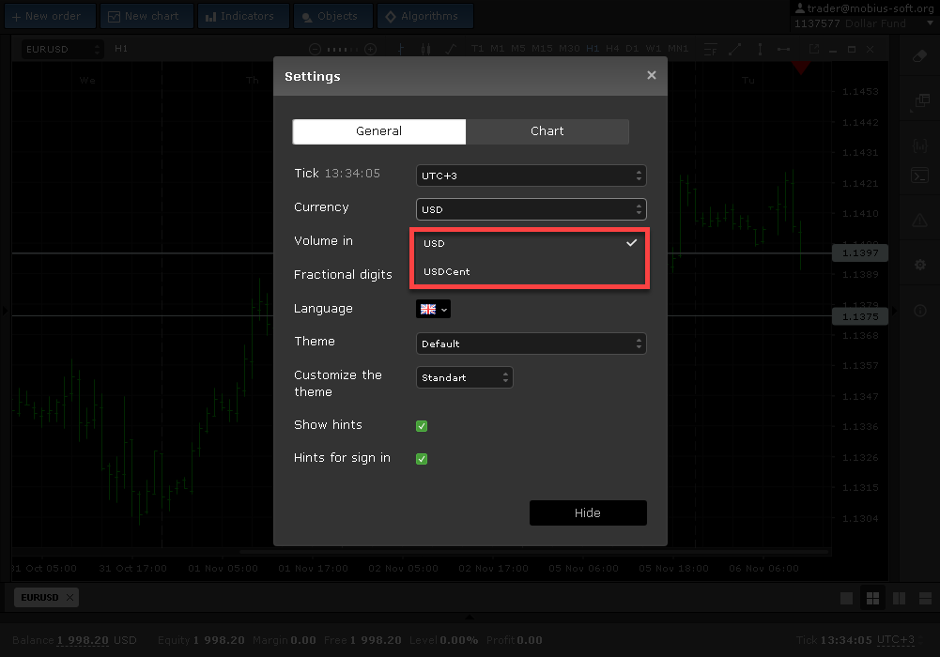The width and height of the screenshot is (940, 657).
Task: Switch to horizontal split layout icon
Action: (926, 598)
